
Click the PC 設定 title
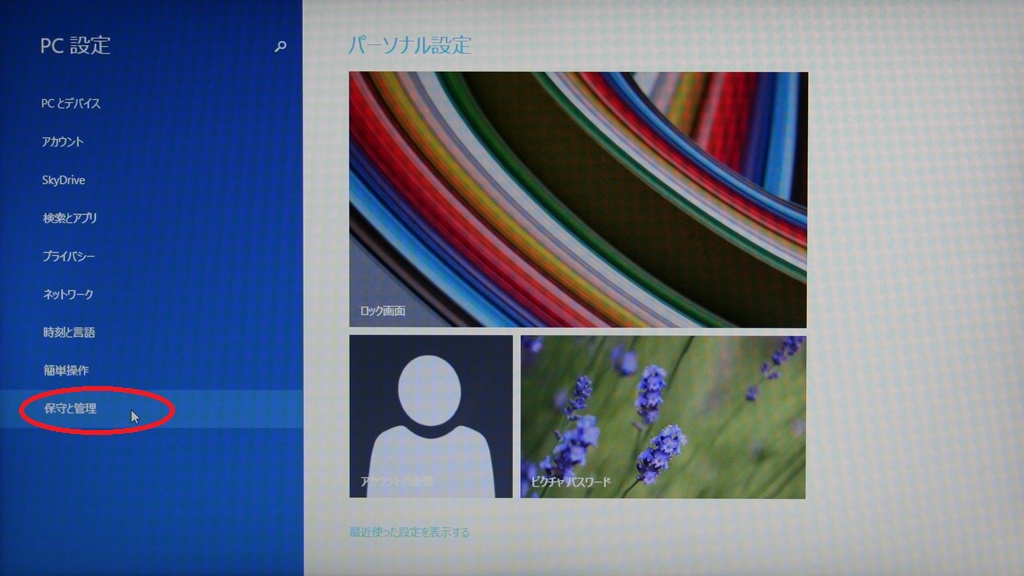coord(75,46)
